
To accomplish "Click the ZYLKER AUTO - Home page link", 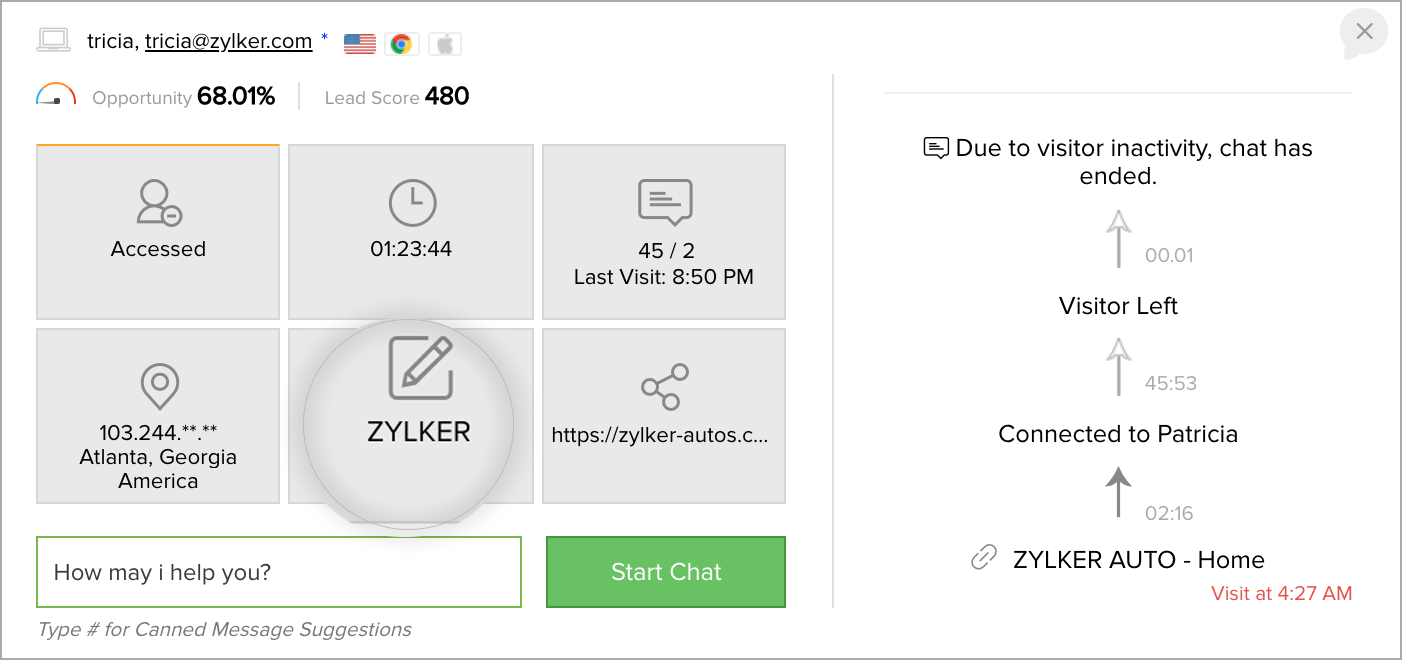I will (x=1138, y=560).
